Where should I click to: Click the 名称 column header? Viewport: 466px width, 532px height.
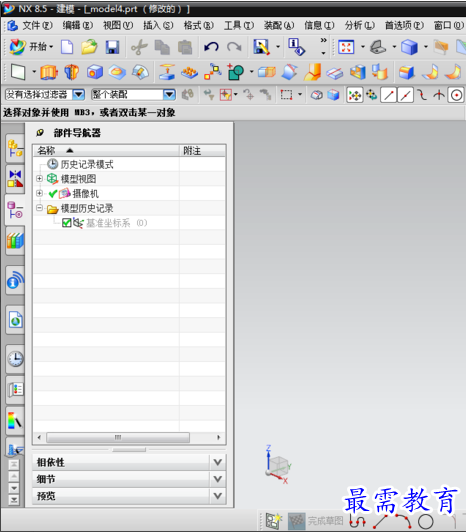click(x=106, y=151)
